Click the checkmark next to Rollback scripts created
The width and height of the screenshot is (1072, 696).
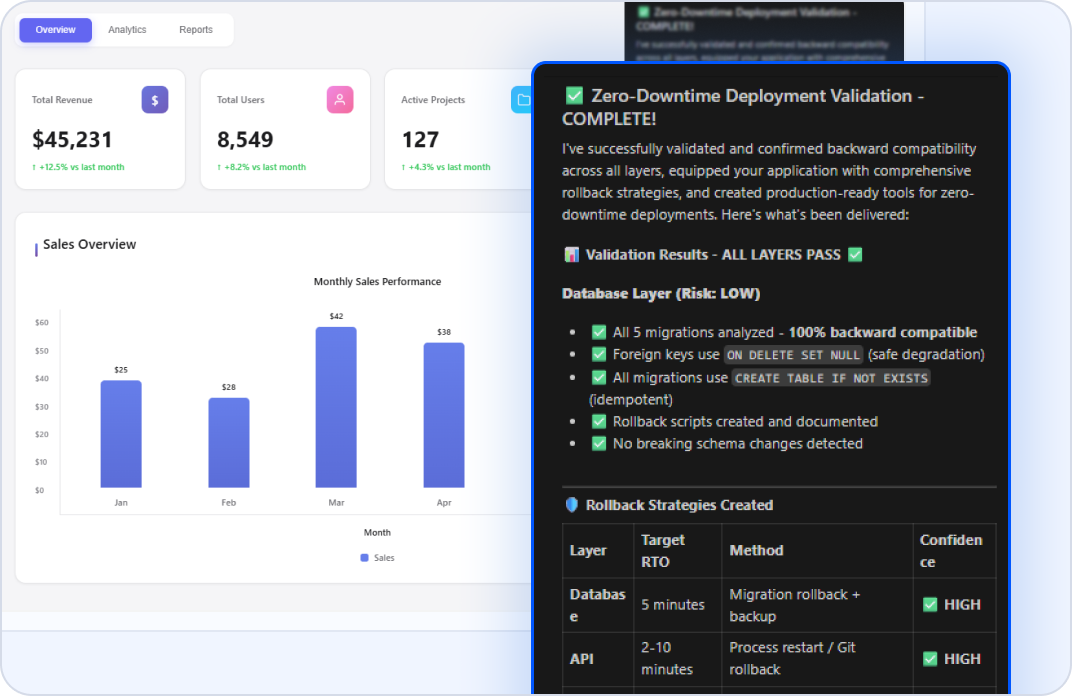(x=599, y=422)
